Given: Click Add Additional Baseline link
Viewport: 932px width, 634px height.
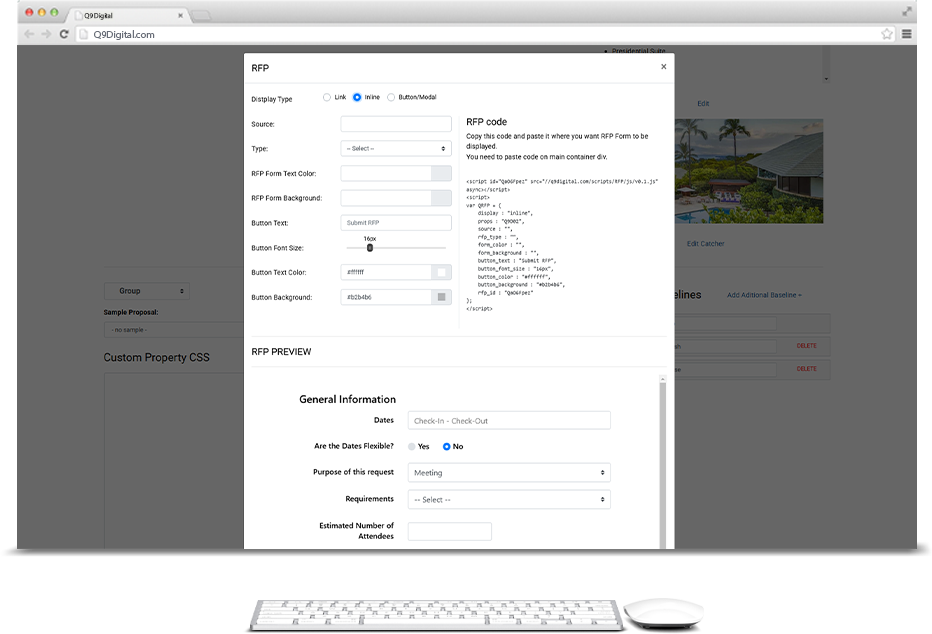Looking at the screenshot, I should coord(764,295).
